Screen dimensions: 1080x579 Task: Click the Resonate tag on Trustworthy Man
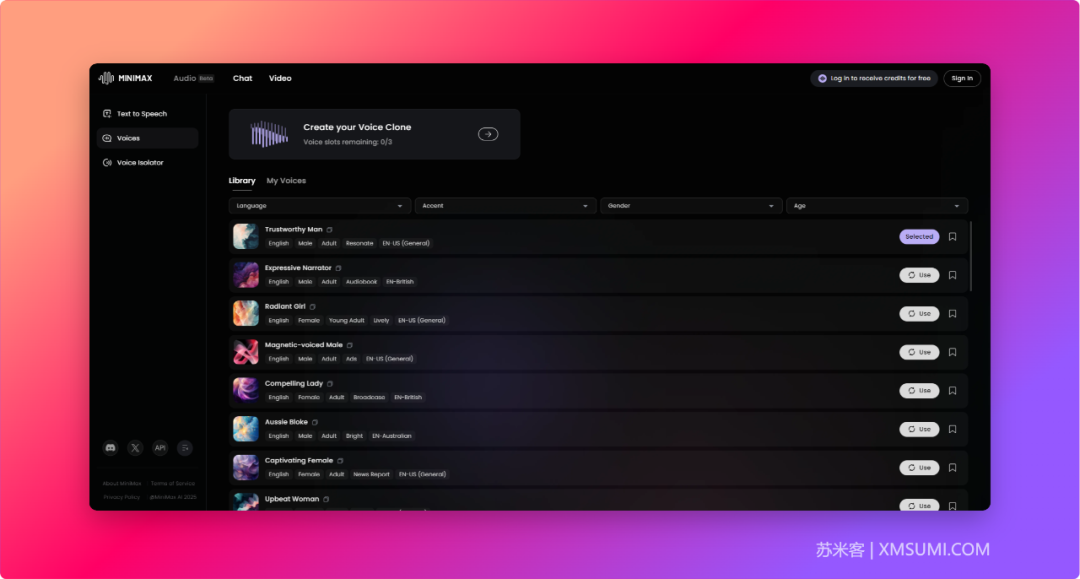360,244
